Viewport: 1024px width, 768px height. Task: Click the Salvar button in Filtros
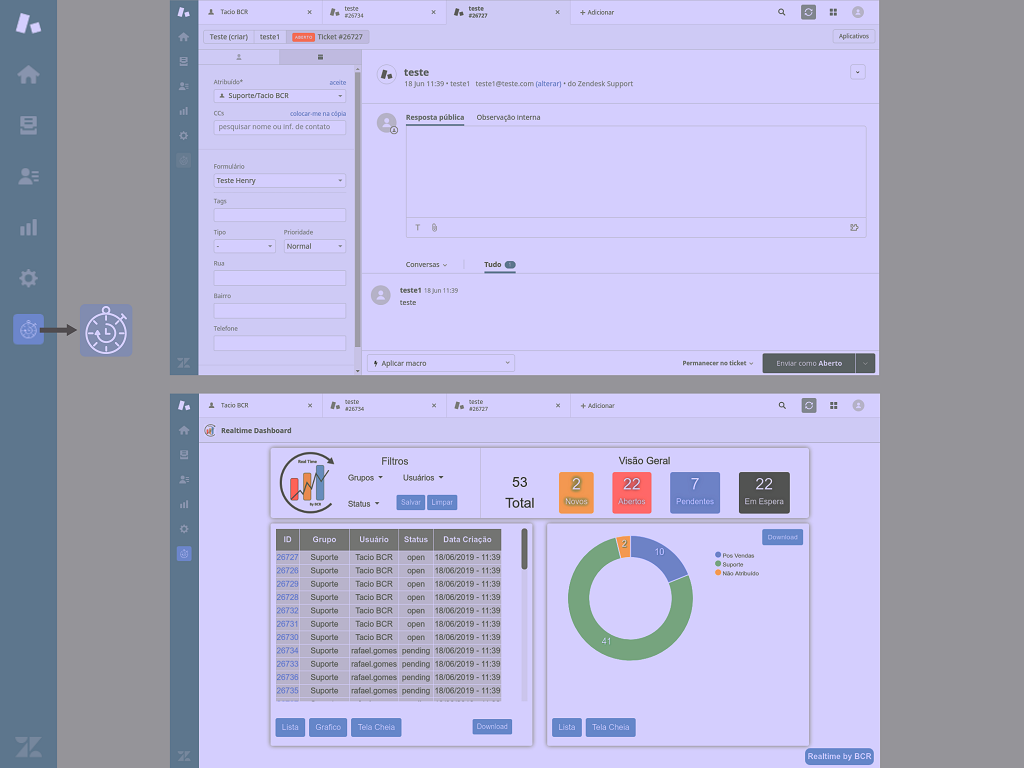point(410,502)
